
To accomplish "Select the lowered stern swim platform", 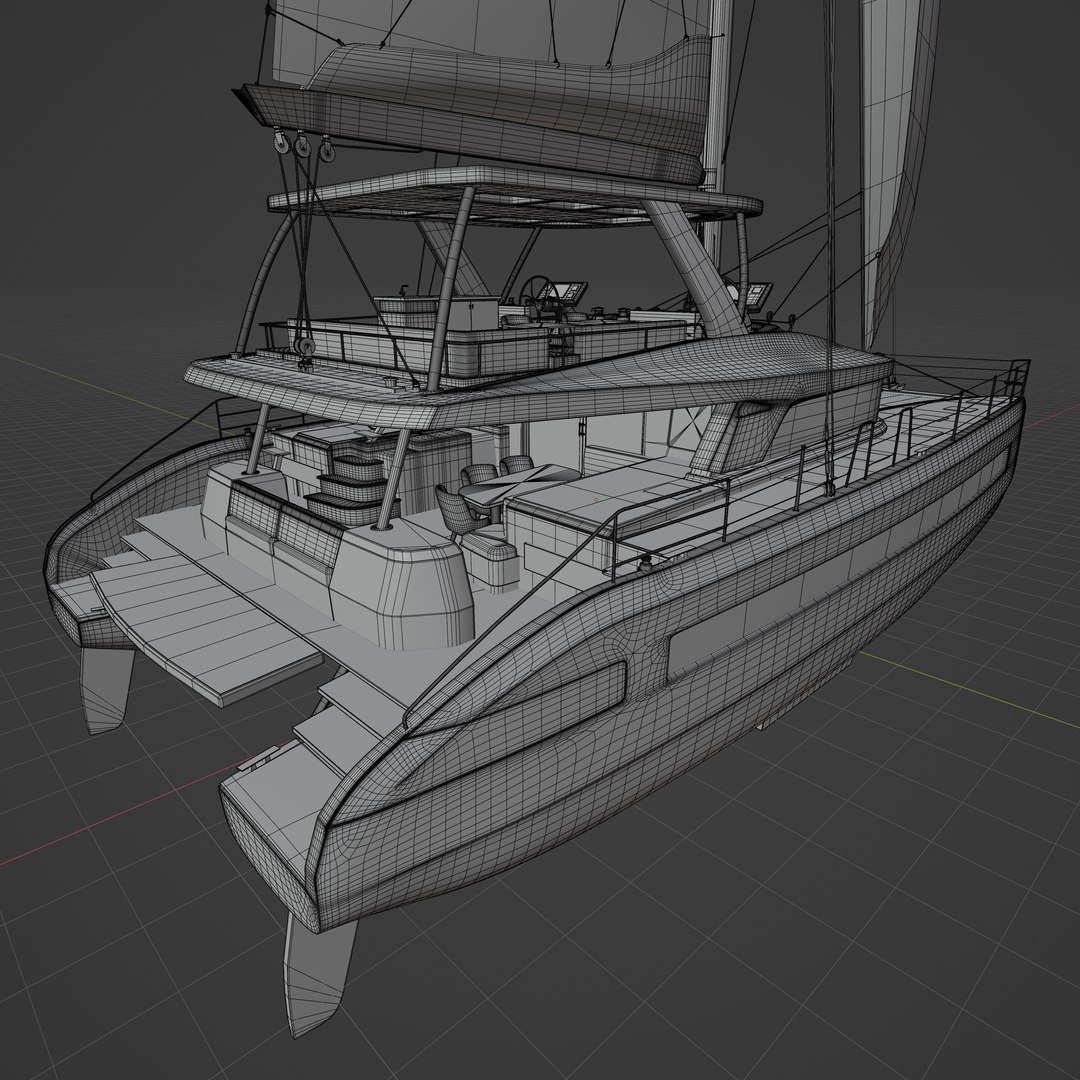I will tap(205, 627).
